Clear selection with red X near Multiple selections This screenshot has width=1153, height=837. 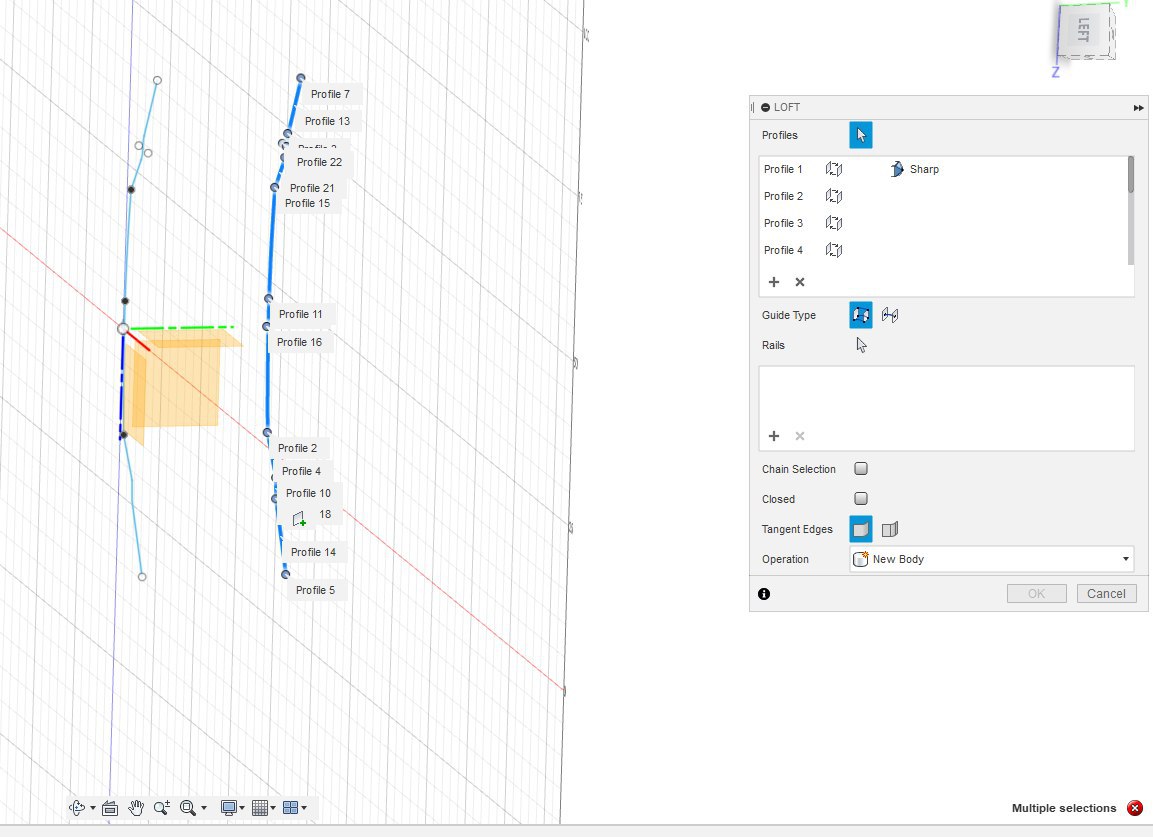pos(1135,808)
